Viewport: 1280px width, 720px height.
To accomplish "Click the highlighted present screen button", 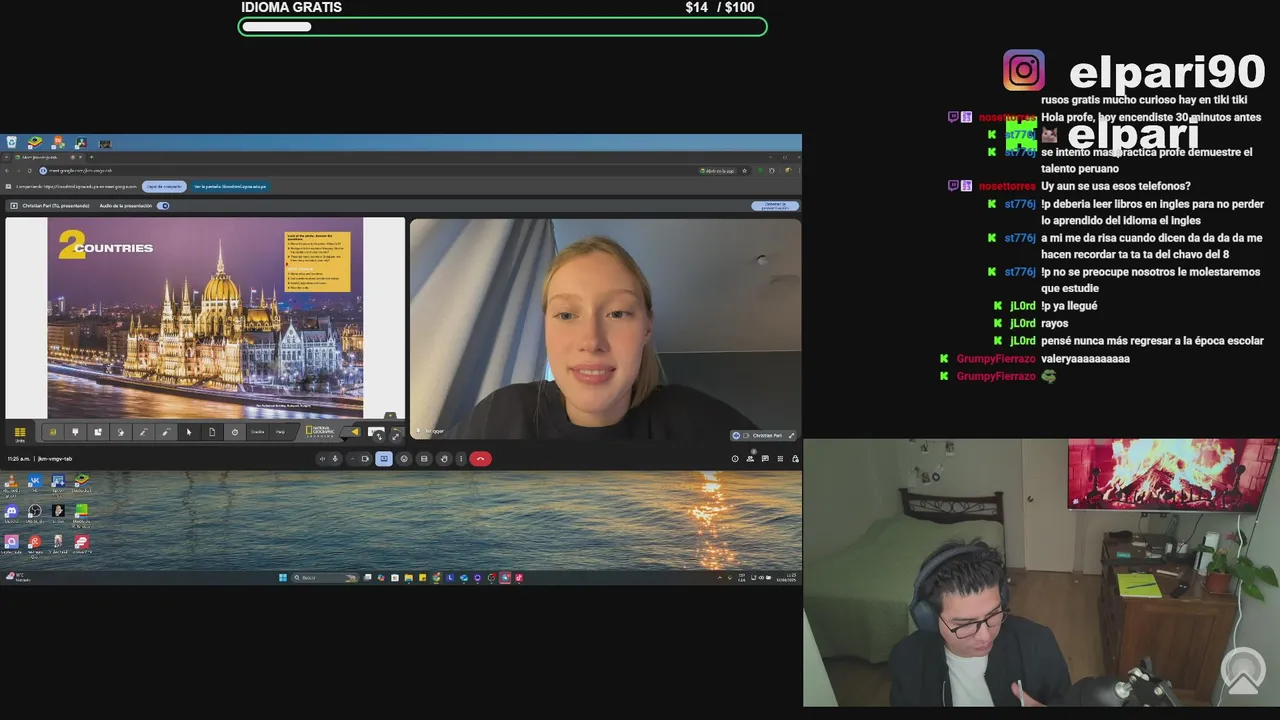I will coord(384,459).
